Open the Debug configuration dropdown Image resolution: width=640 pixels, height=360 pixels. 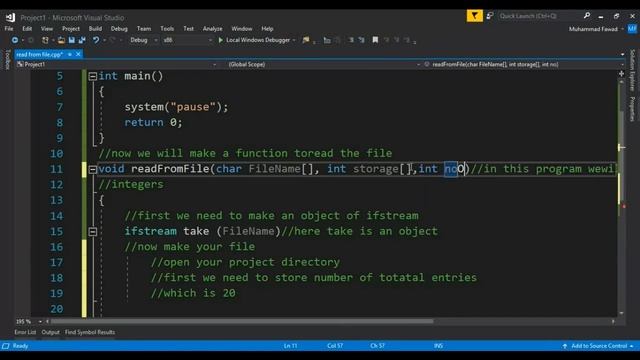coord(144,40)
